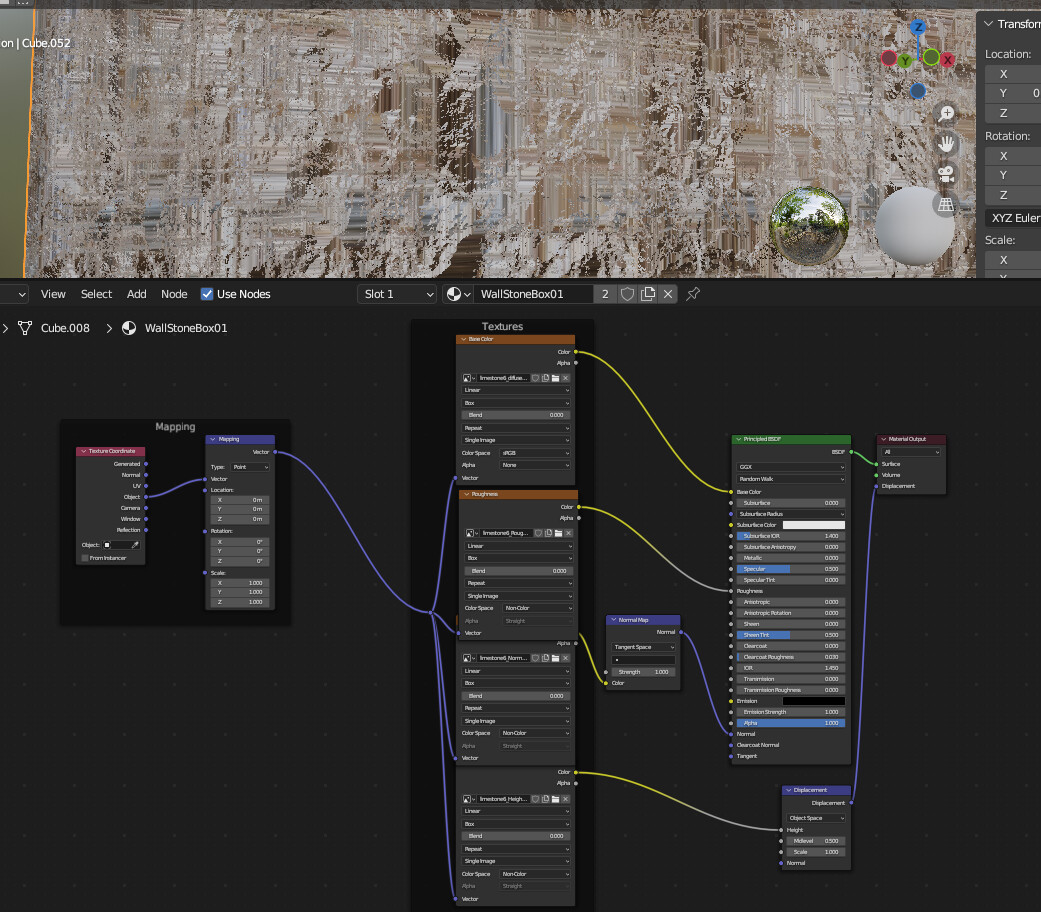
Task: Collapse the Roughness texture node
Action: [x=467, y=494]
